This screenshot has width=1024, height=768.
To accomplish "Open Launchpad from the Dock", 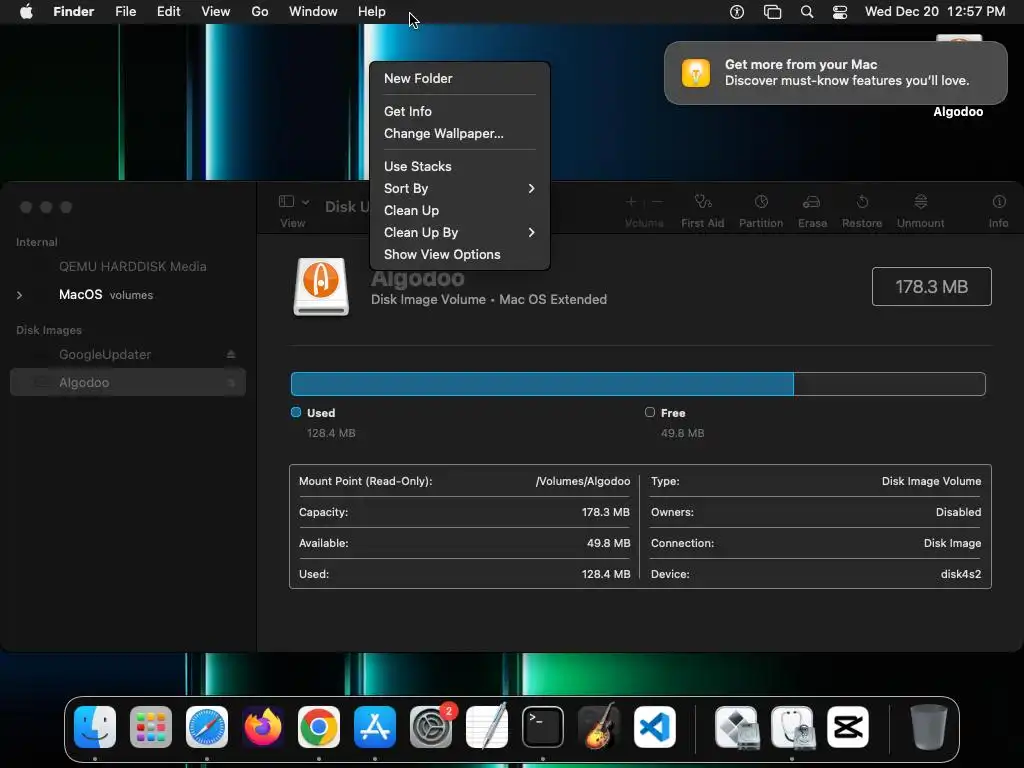I will (151, 727).
